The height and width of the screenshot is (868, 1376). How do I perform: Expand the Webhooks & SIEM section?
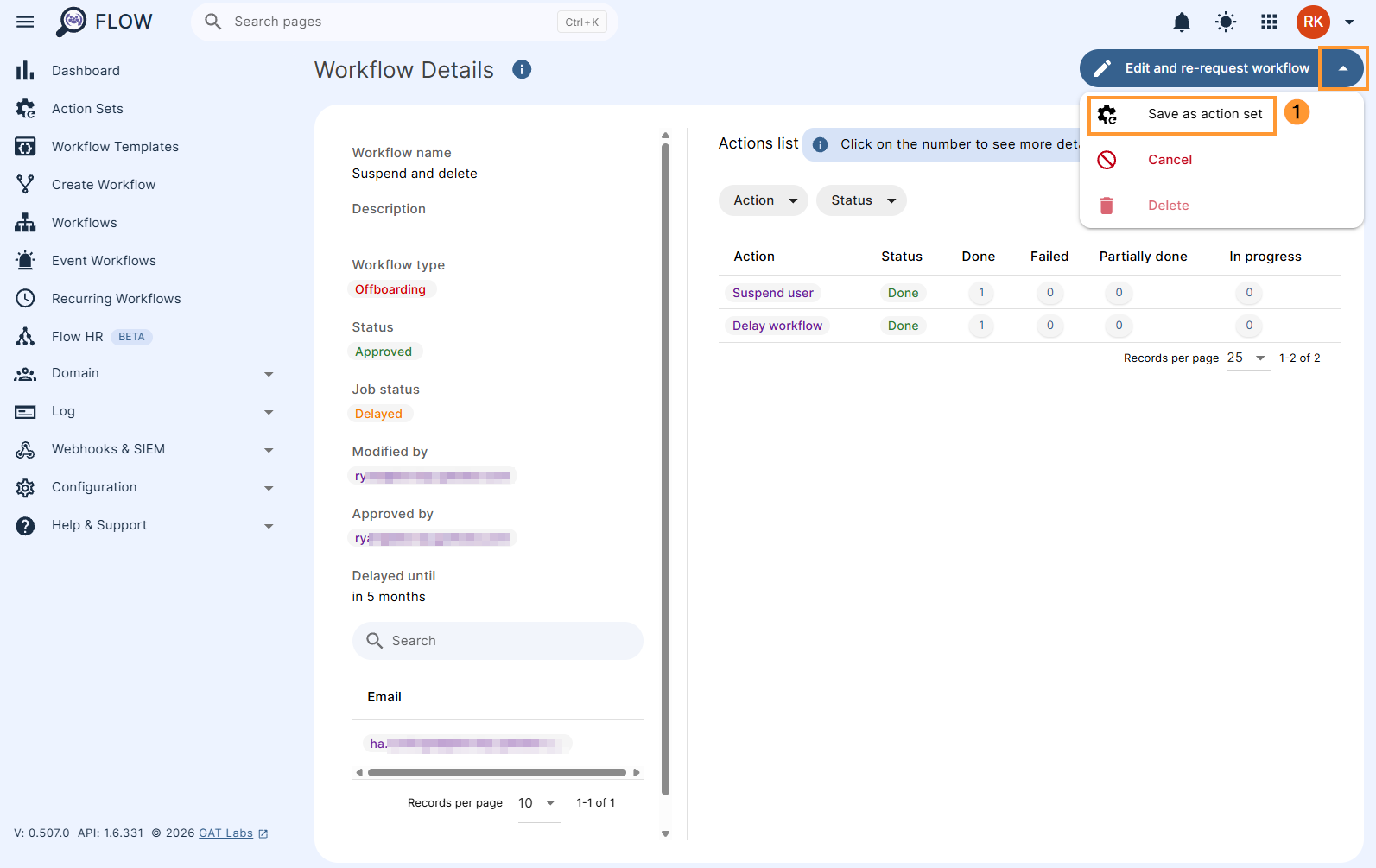click(145, 449)
